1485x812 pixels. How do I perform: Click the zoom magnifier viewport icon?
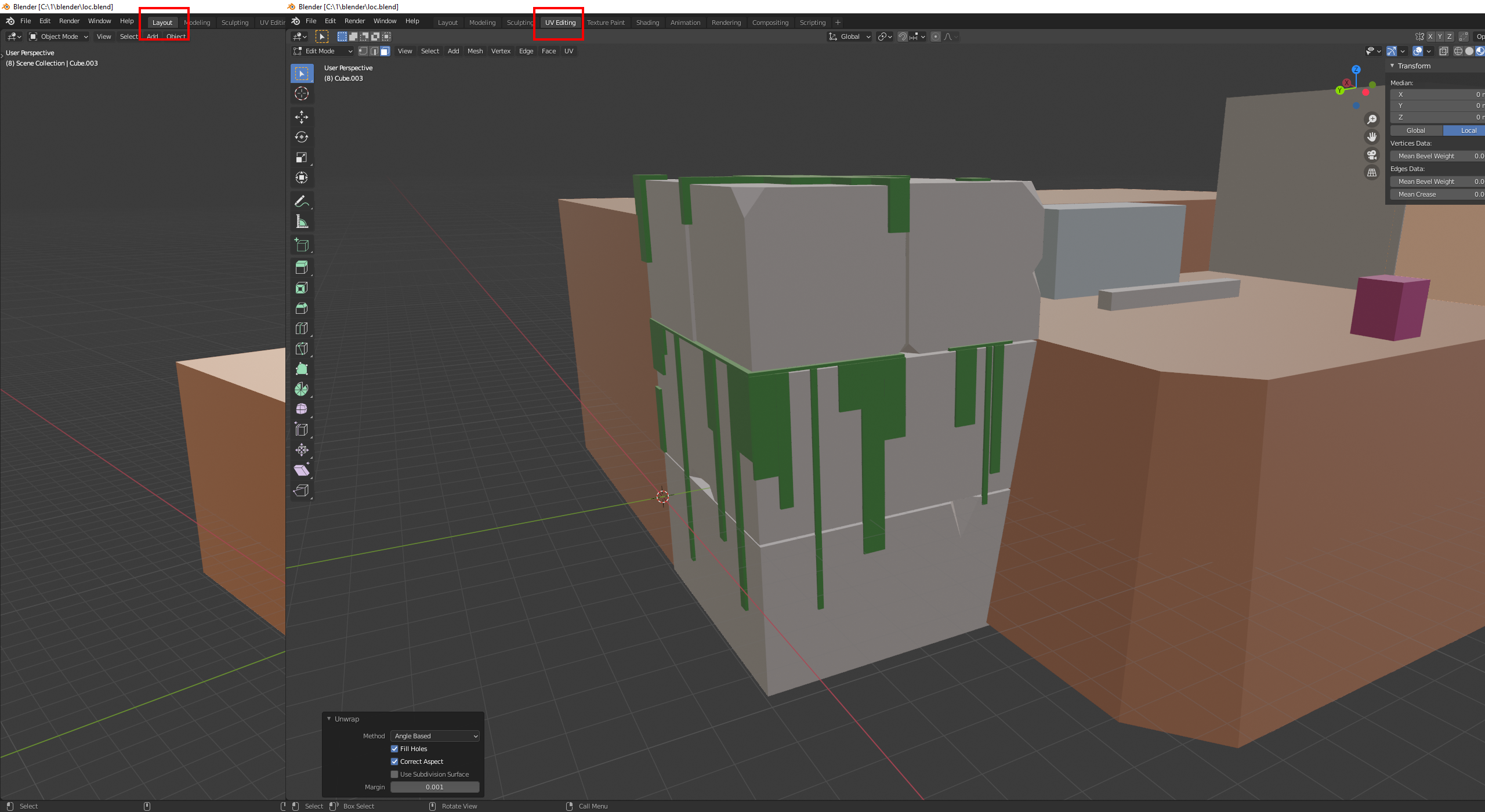click(x=1372, y=119)
